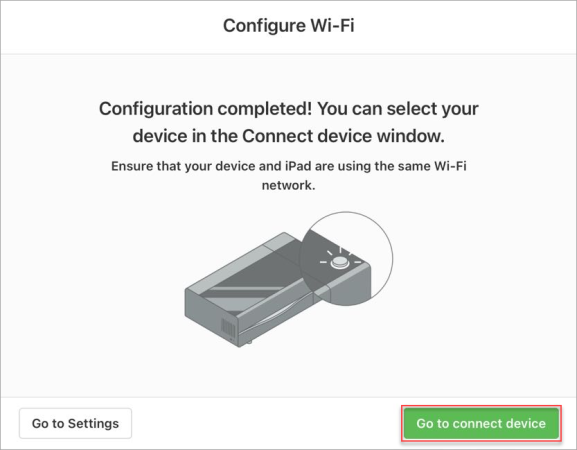
Task: Click the Configure Wi-Fi dialog title
Action: point(288,26)
